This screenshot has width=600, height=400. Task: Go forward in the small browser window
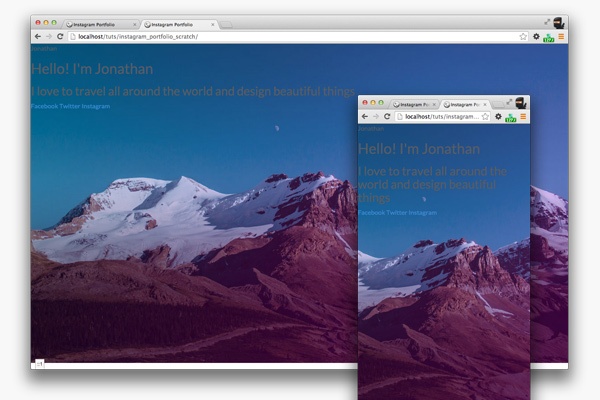pyautogui.click(x=376, y=116)
